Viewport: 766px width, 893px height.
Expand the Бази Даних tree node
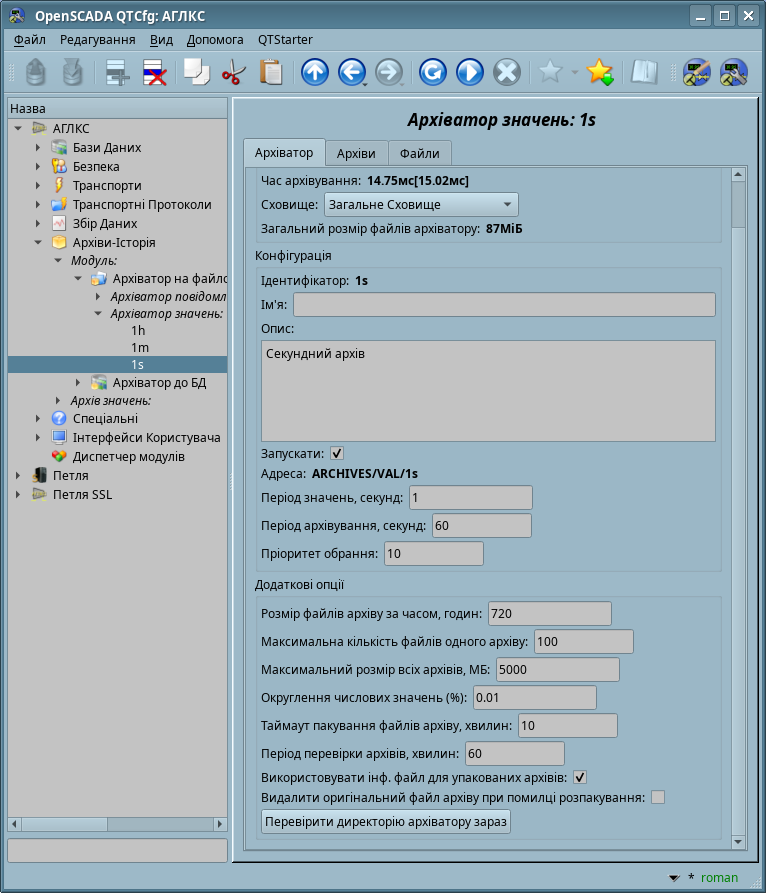tap(38, 148)
